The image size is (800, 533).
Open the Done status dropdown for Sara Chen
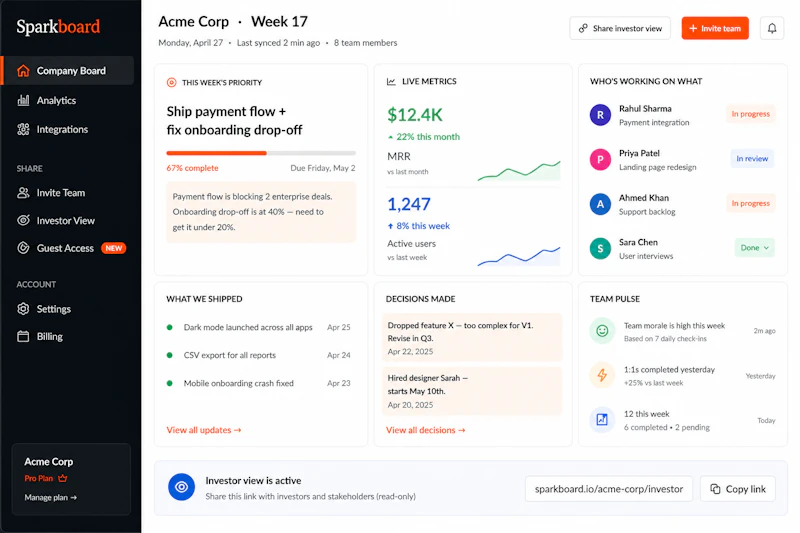[x=755, y=248]
